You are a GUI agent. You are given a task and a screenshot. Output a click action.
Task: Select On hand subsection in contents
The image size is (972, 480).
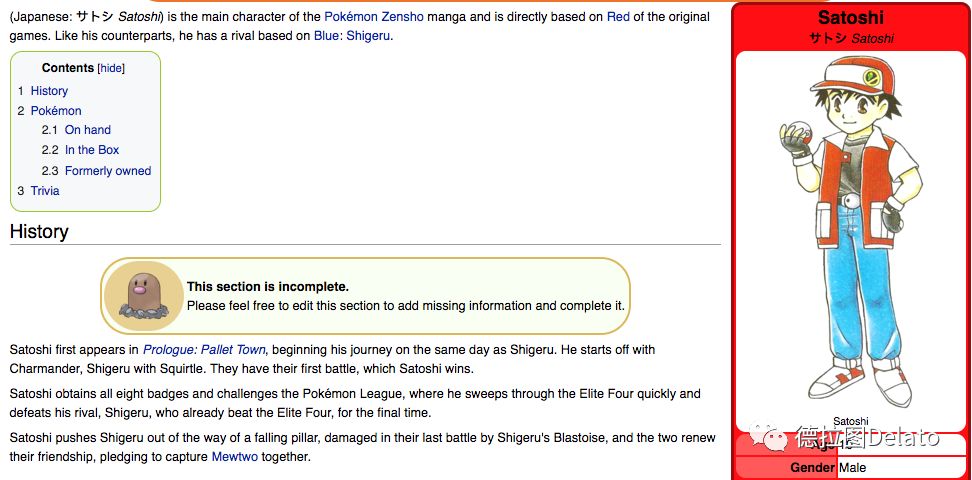pos(87,130)
